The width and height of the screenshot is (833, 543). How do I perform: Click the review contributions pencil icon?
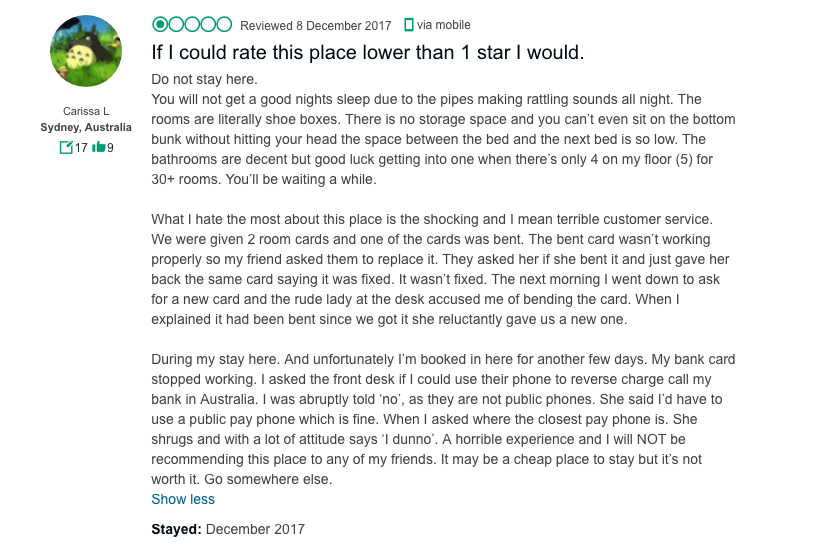pyautogui.click(x=66, y=148)
